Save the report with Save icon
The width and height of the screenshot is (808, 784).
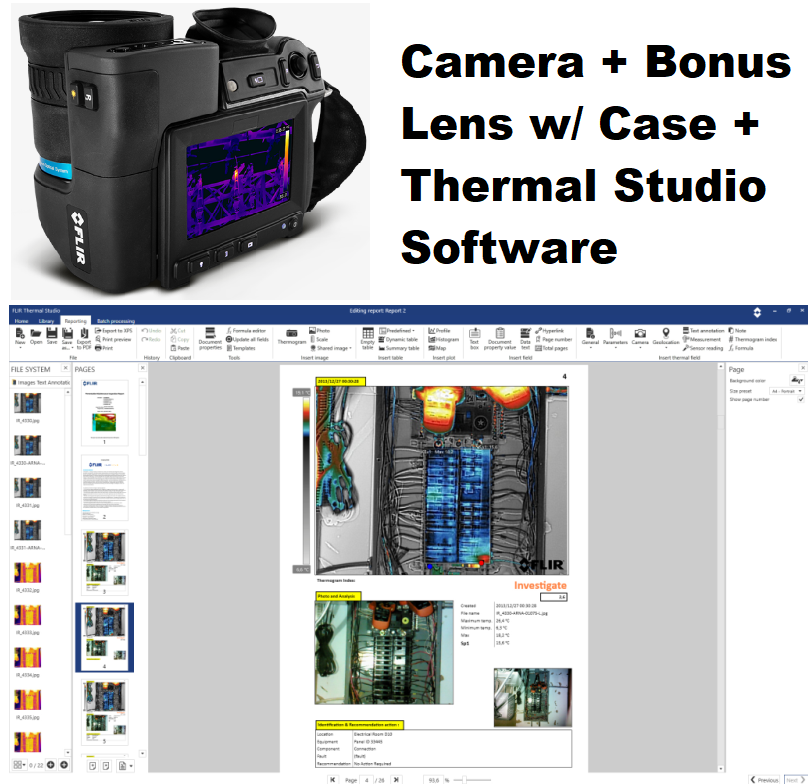click(x=52, y=337)
